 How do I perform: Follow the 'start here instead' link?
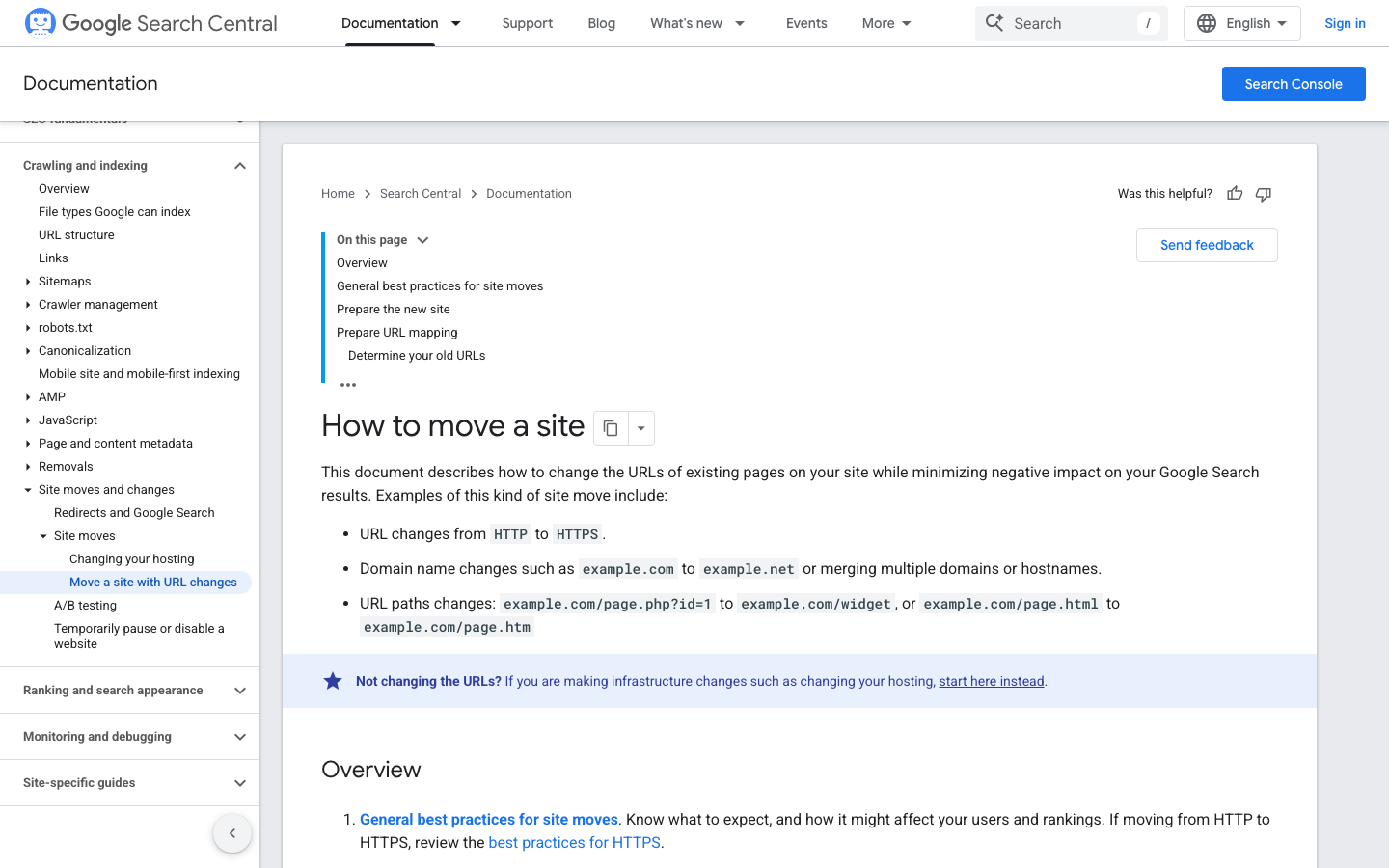tap(992, 681)
